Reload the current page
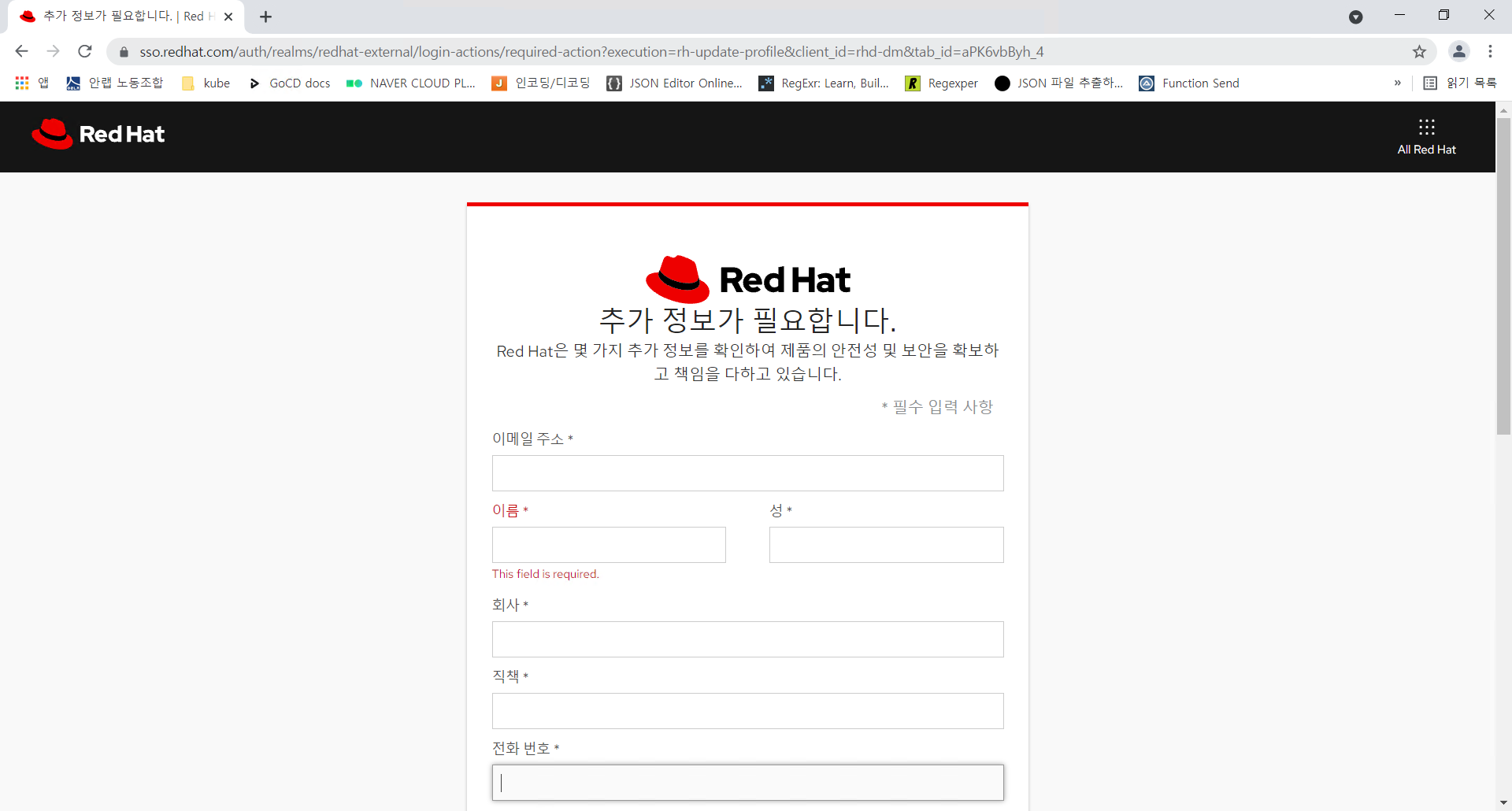Image resolution: width=1512 pixels, height=811 pixels. tap(85, 51)
